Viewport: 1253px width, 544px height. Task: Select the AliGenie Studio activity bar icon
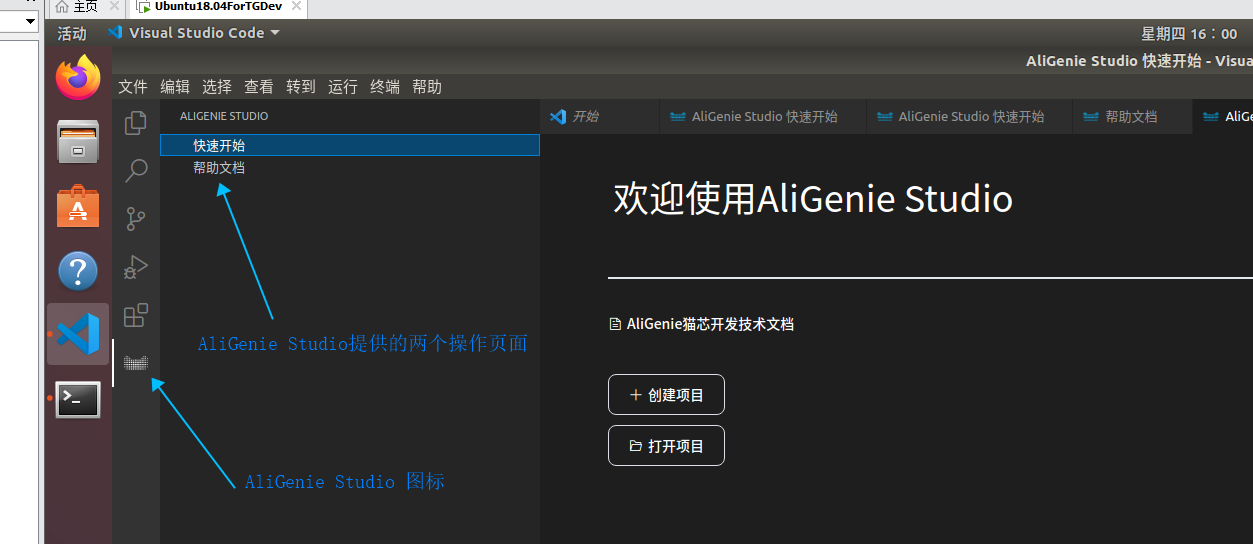[x=135, y=363]
